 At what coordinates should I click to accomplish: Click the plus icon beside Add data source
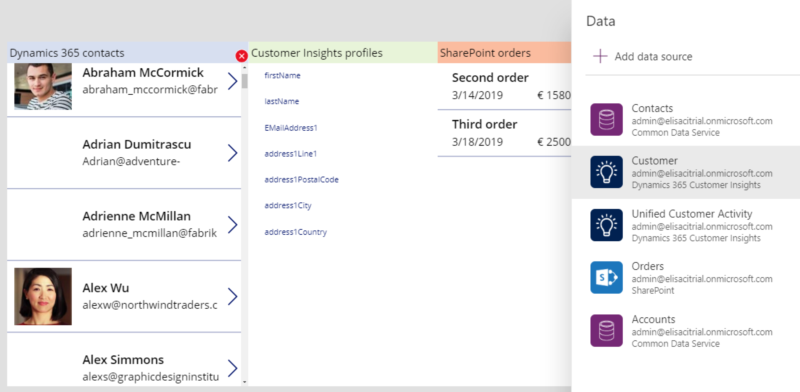pos(600,56)
